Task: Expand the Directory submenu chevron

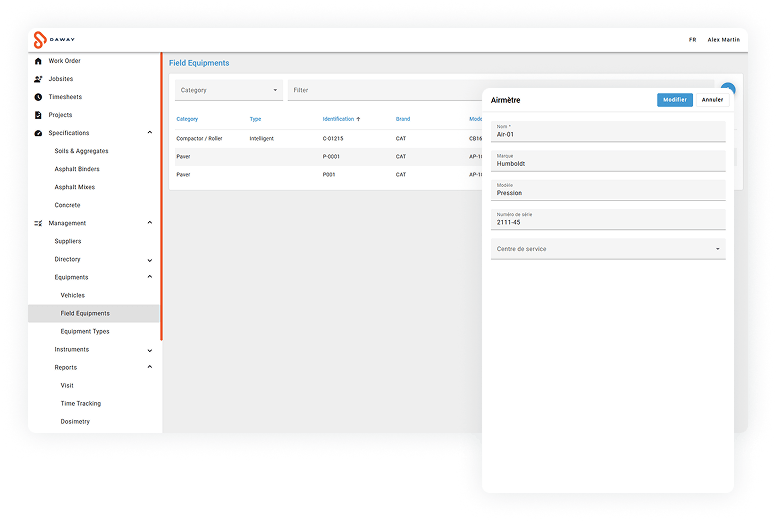Action: pyautogui.click(x=150, y=260)
